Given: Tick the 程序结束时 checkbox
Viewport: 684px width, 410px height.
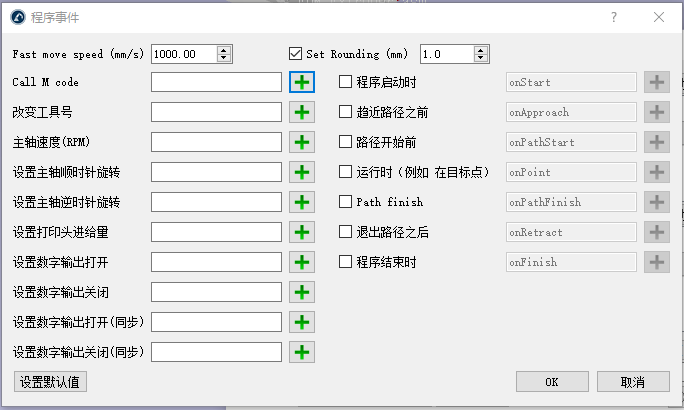Looking at the screenshot, I should coord(345,262).
